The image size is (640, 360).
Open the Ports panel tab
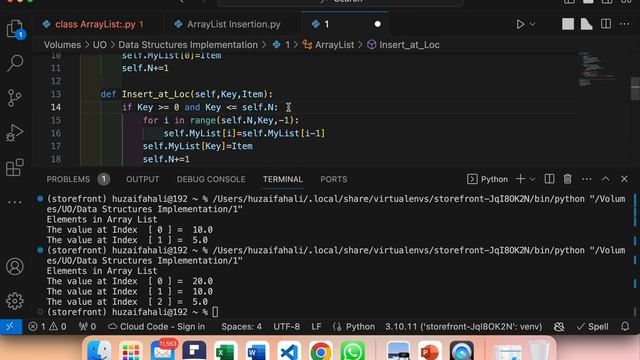tap(334, 180)
